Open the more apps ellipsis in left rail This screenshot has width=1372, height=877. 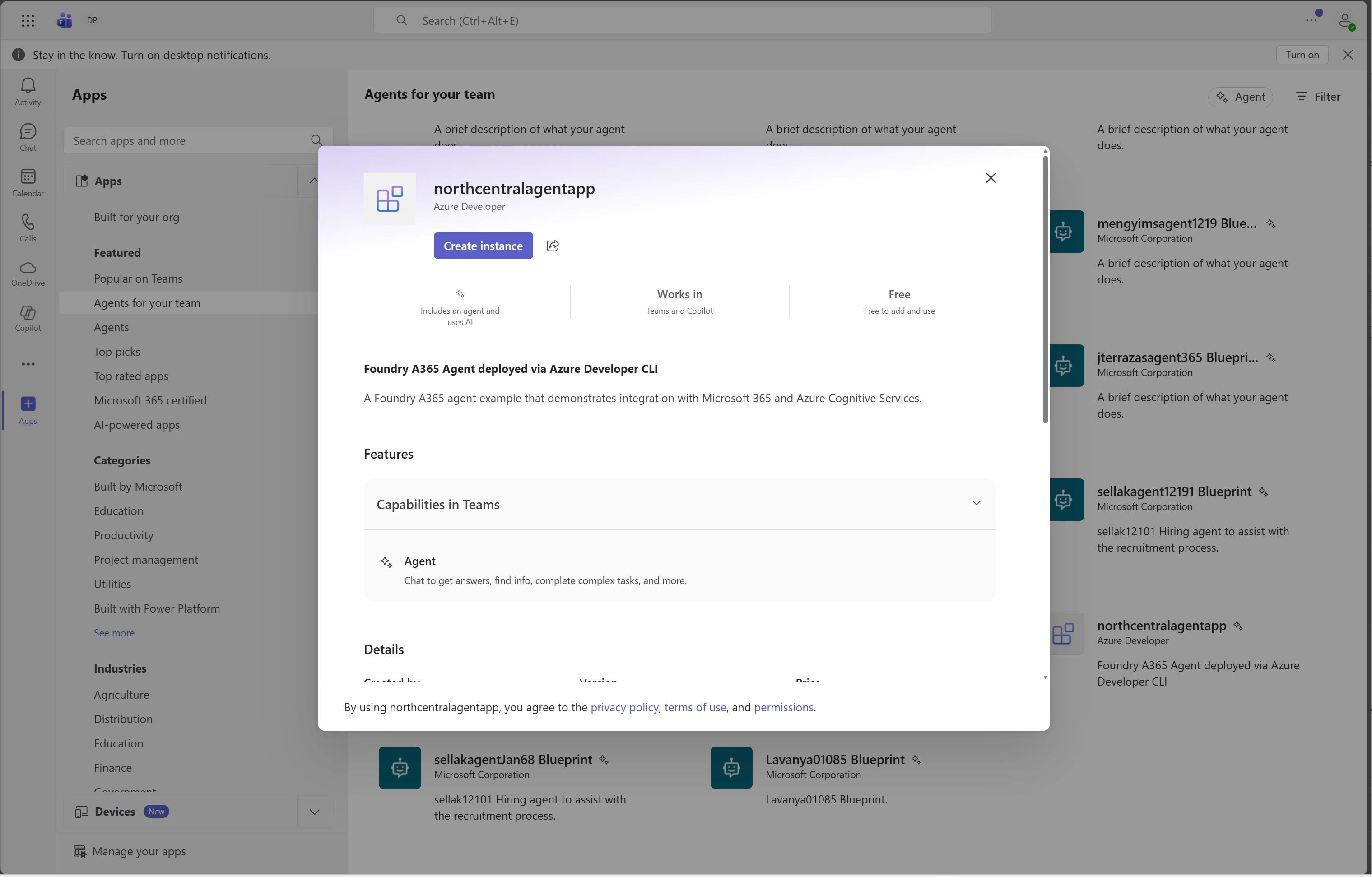coord(28,364)
